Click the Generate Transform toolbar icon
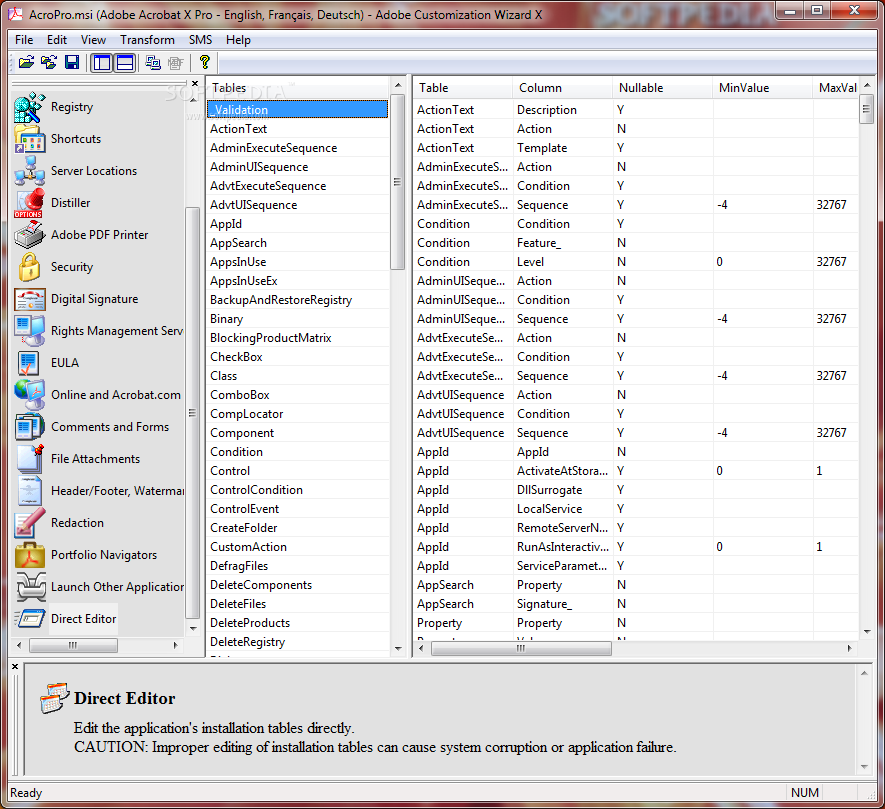Viewport: 885px width, 809px height. point(152,62)
